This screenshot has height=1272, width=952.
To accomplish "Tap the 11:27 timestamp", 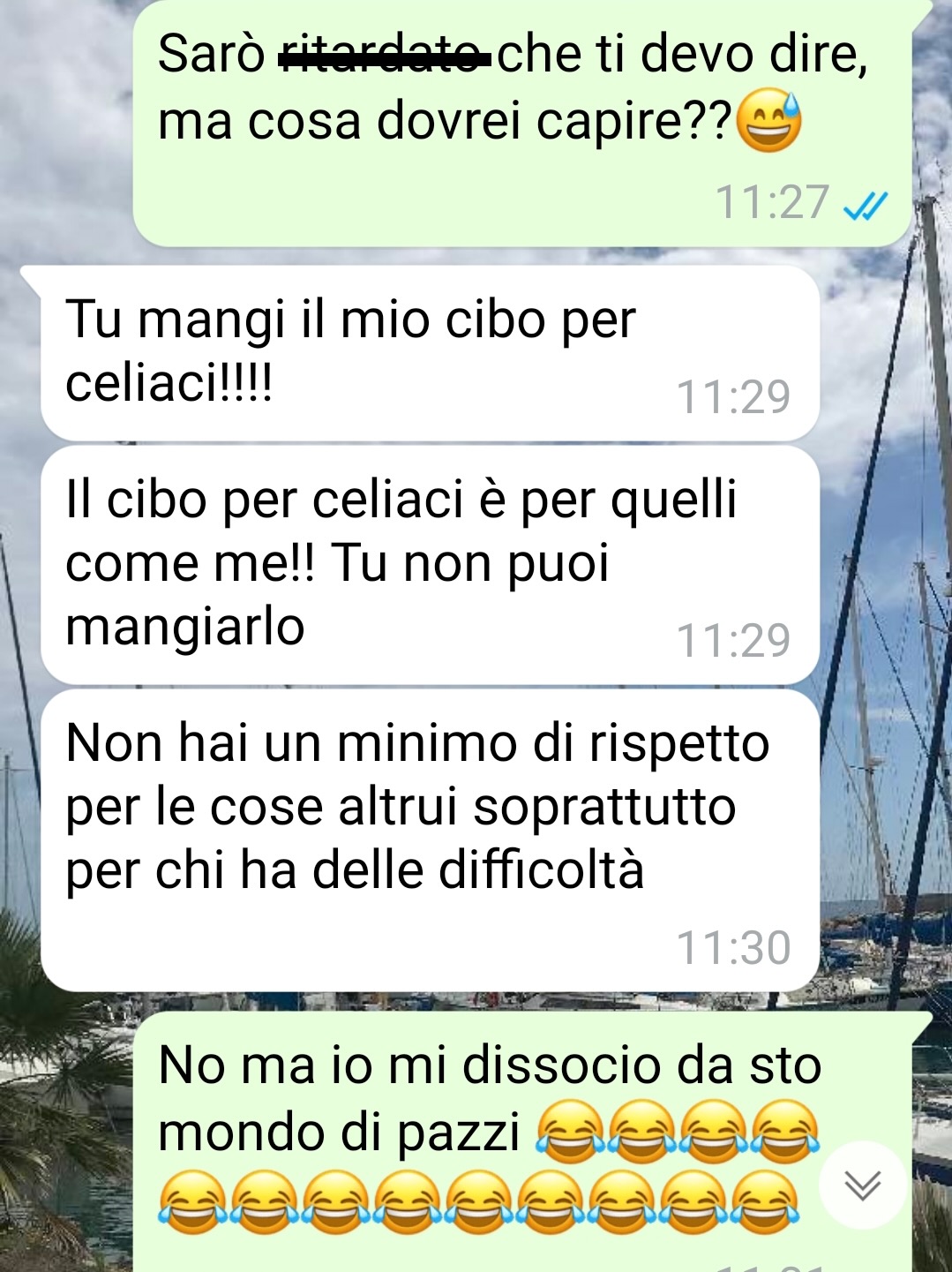I will [772, 202].
